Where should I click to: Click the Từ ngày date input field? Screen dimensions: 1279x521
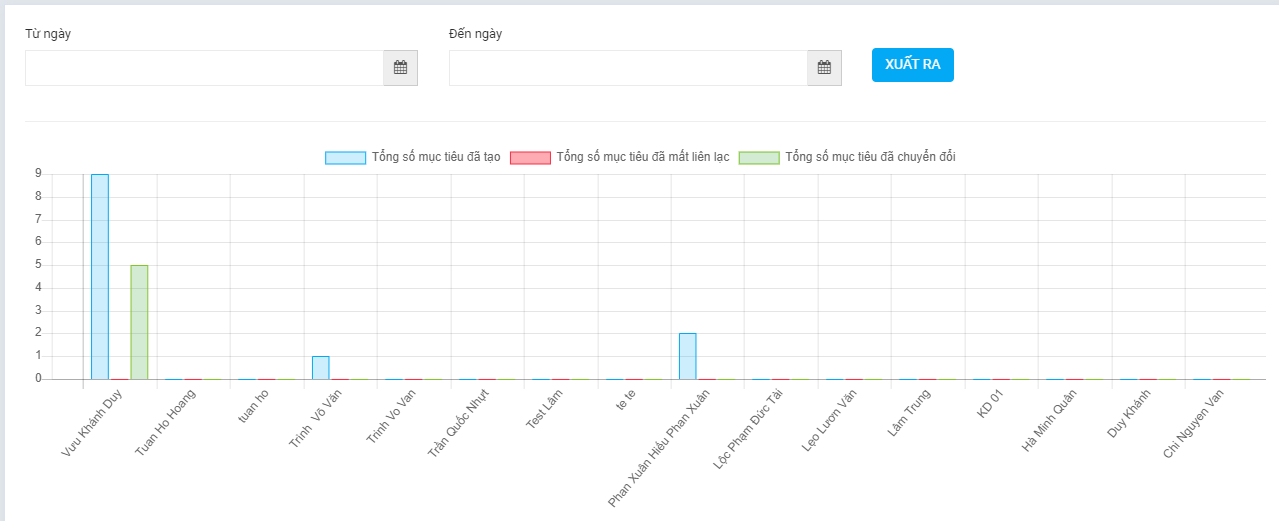pyautogui.click(x=204, y=68)
